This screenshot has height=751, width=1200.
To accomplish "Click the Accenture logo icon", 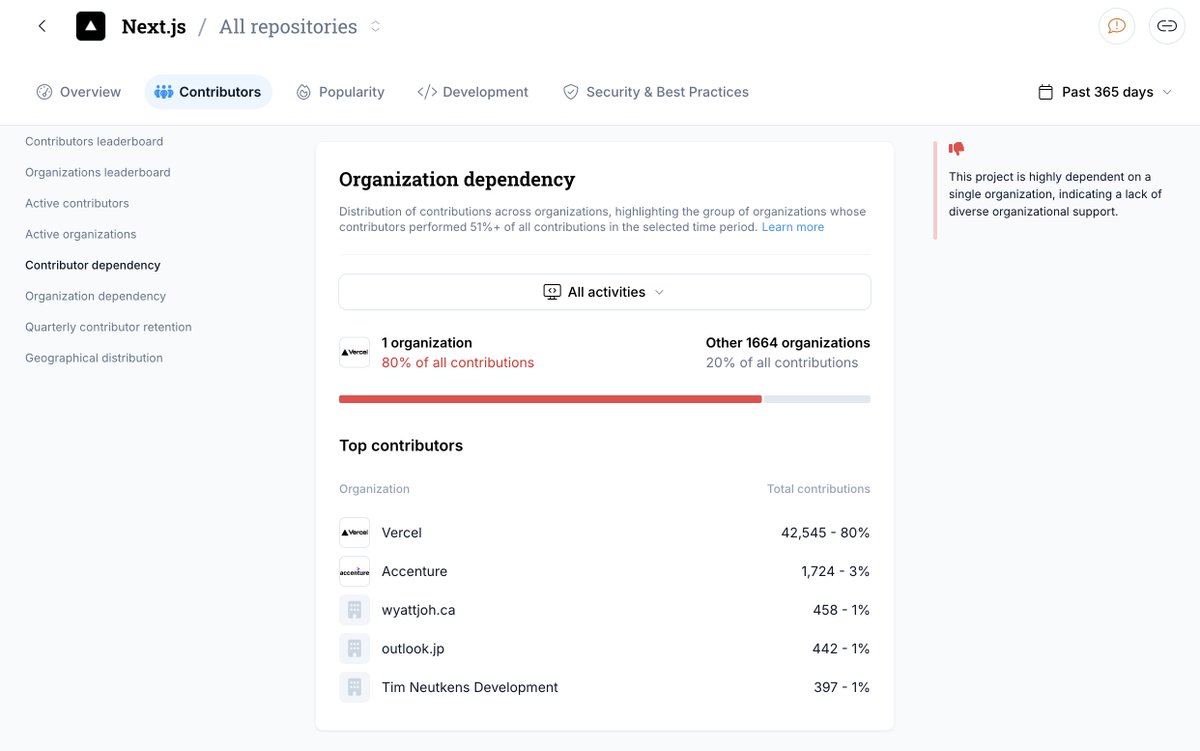I will coord(354,571).
